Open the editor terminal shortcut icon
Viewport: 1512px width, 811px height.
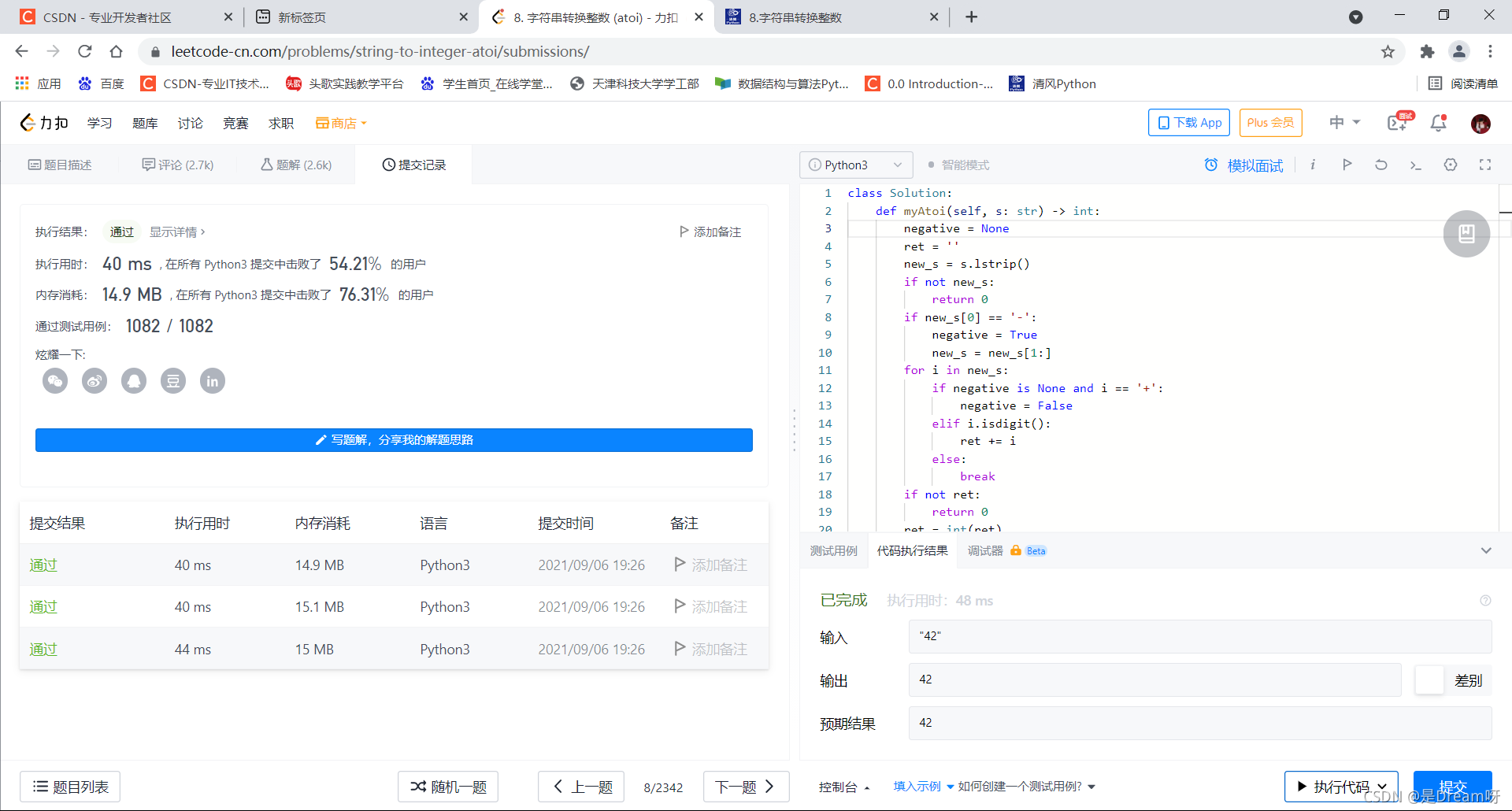coord(1415,165)
